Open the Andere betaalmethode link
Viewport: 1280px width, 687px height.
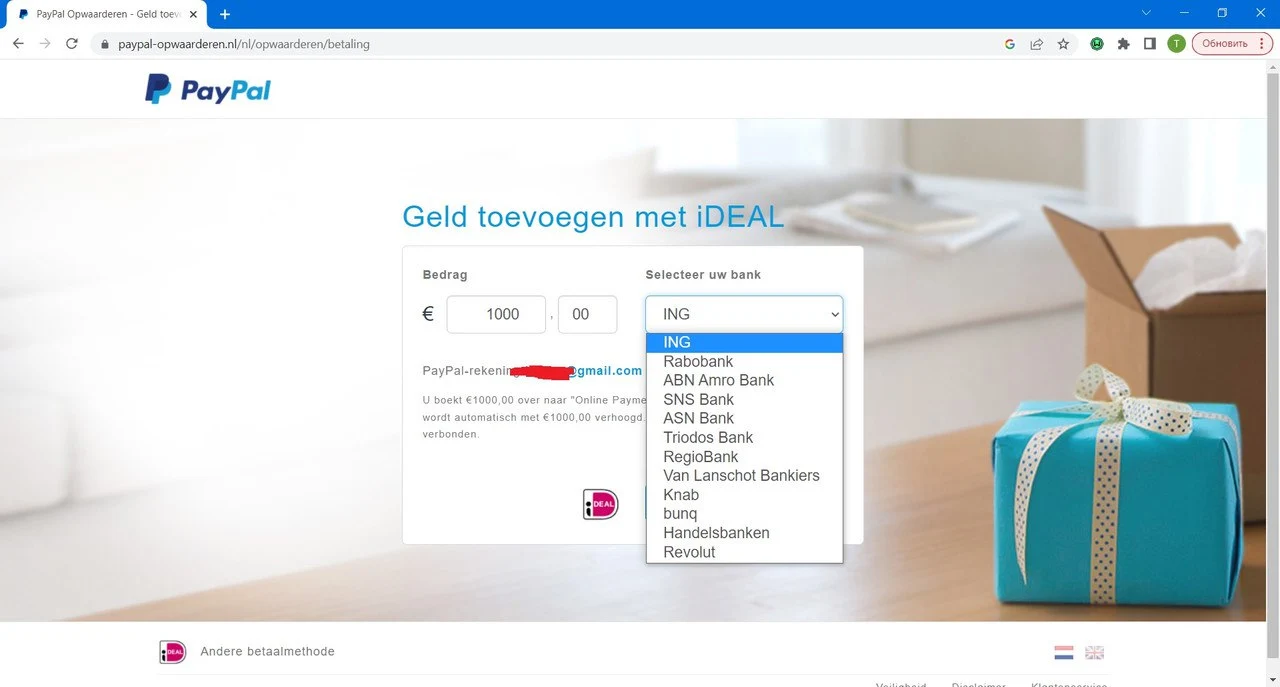(x=267, y=652)
